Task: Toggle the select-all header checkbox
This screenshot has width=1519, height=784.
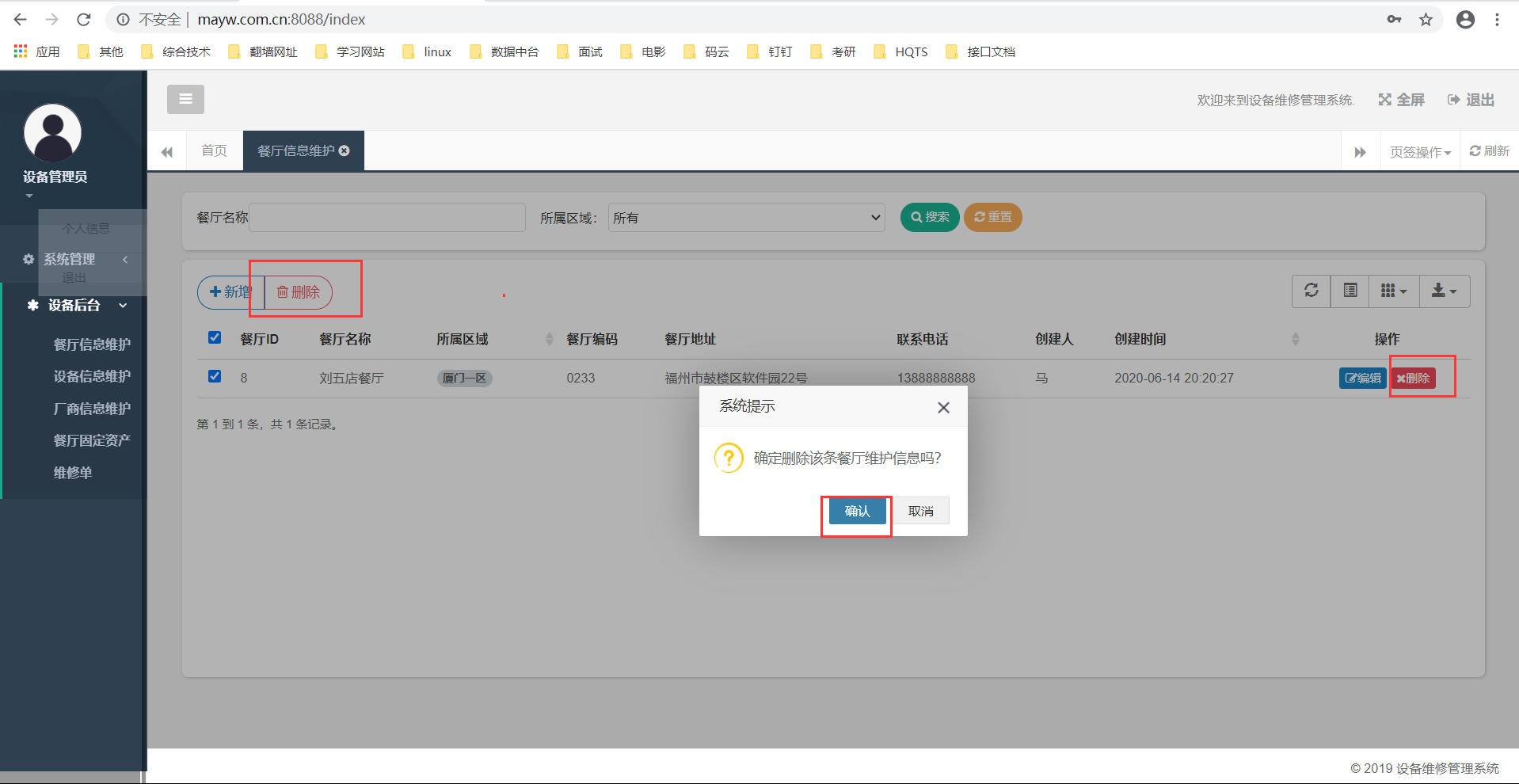Action: [214, 337]
